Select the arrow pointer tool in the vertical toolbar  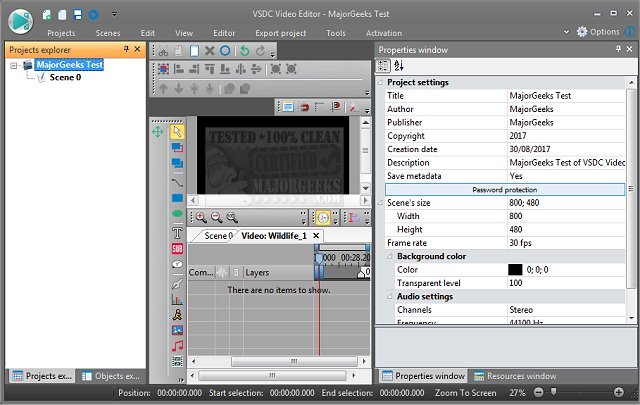pyautogui.click(x=177, y=132)
